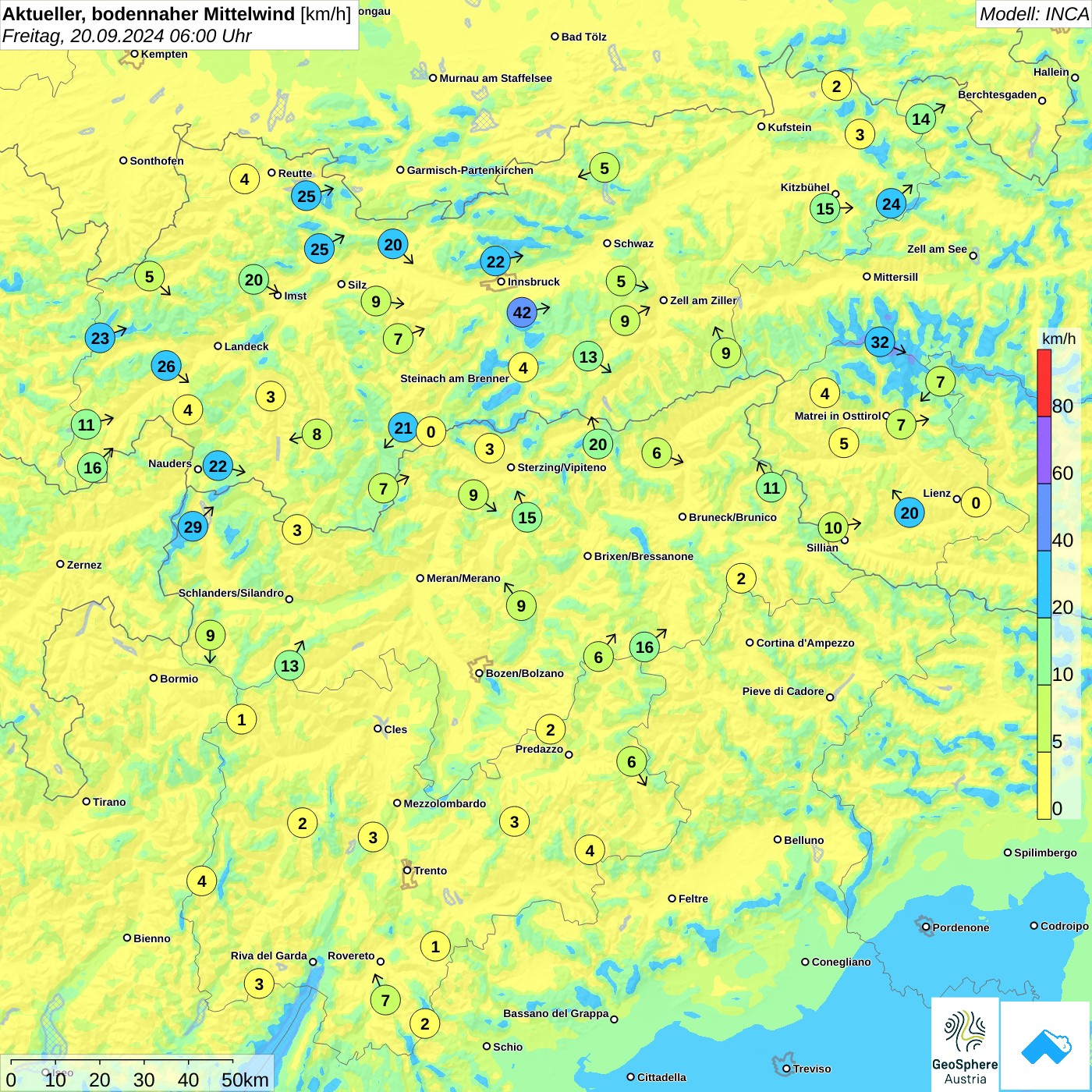
Task: Select the 24 km/h marker near Kitzbühel
Action: [x=891, y=204]
